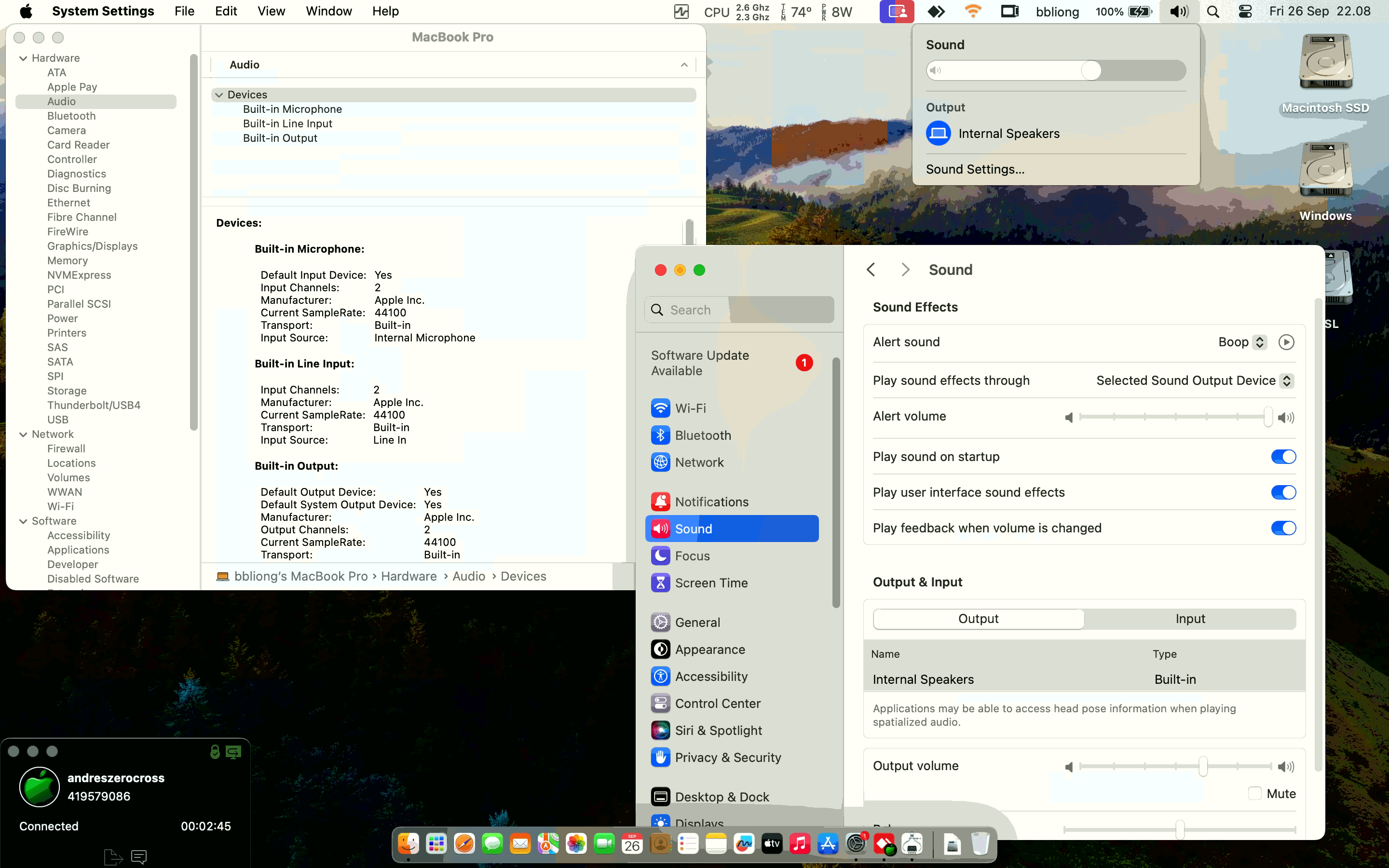Select Internal Speakers row in output list
Image resolution: width=1389 pixels, height=868 pixels.
click(1084, 680)
